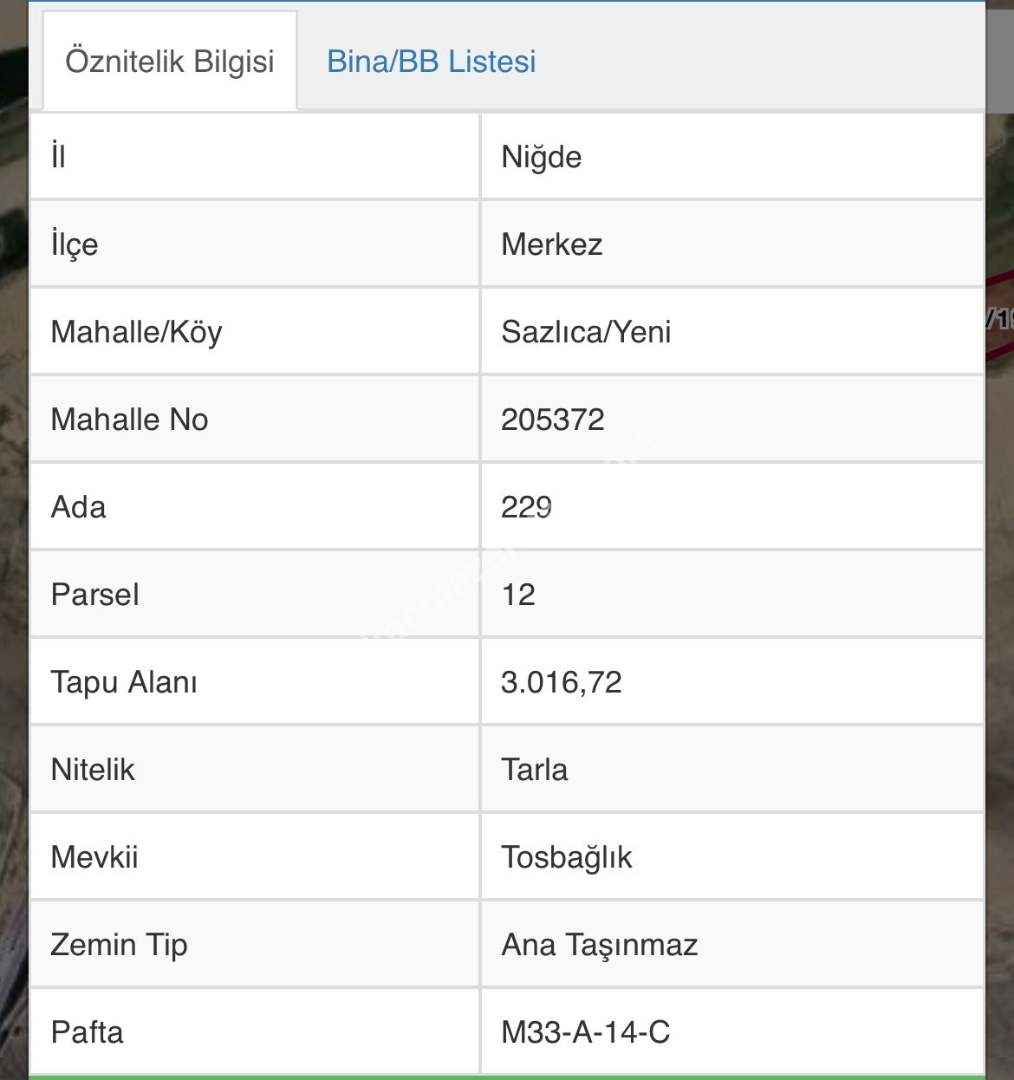Click the Merkez value in the İlçe row
Screen dimensions: 1014x1080
tap(551, 245)
